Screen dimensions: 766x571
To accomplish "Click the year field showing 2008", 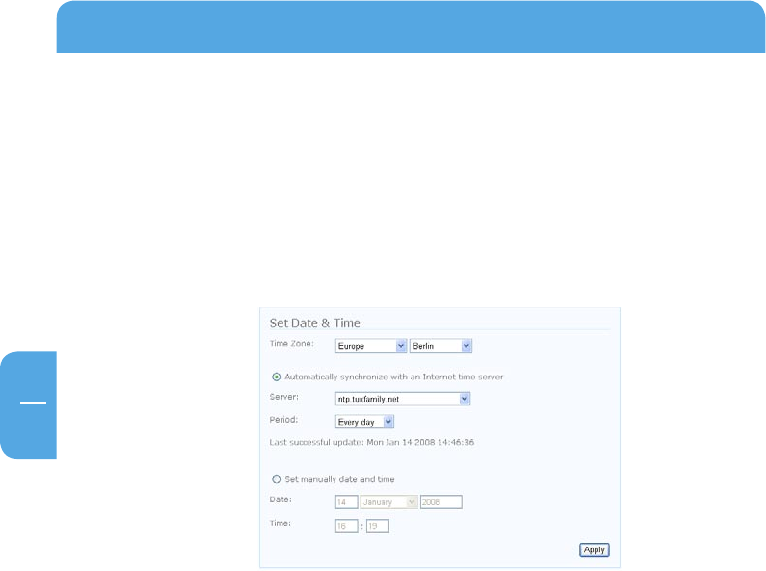I will [x=441, y=502].
